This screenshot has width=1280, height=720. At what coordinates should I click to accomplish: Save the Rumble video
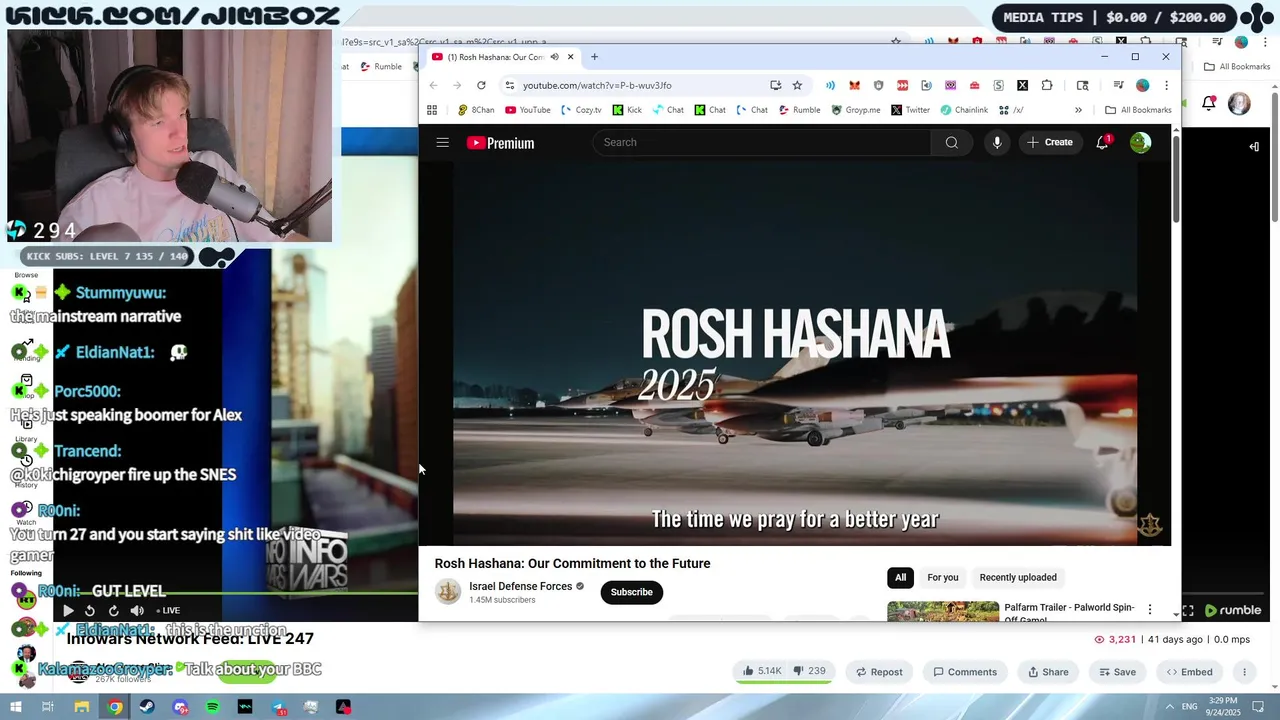click(x=1117, y=672)
